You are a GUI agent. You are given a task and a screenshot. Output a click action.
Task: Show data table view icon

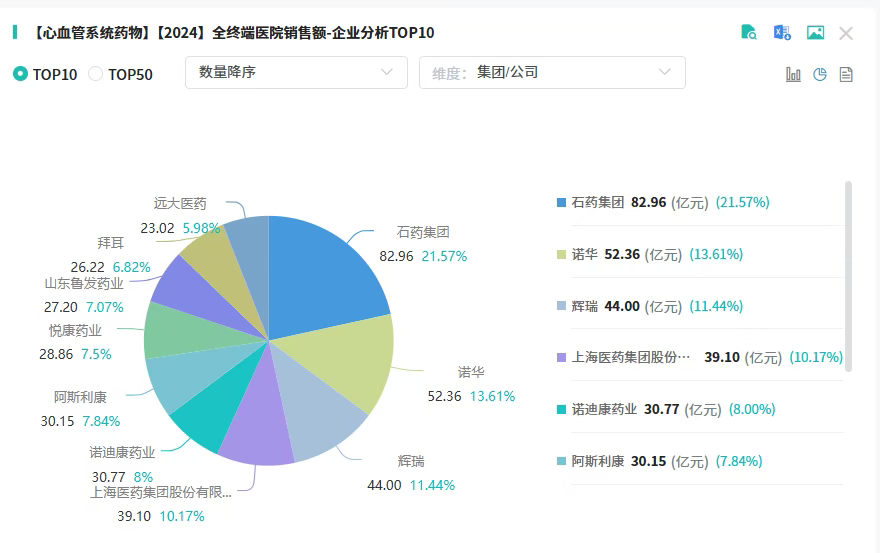pyautogui.click(x=846, y=74)
